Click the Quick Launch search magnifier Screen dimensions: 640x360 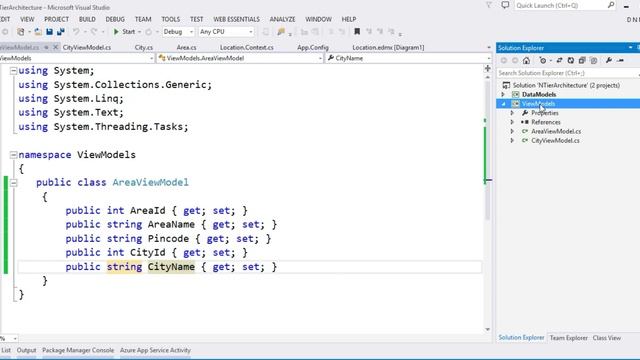pos(611,5)
